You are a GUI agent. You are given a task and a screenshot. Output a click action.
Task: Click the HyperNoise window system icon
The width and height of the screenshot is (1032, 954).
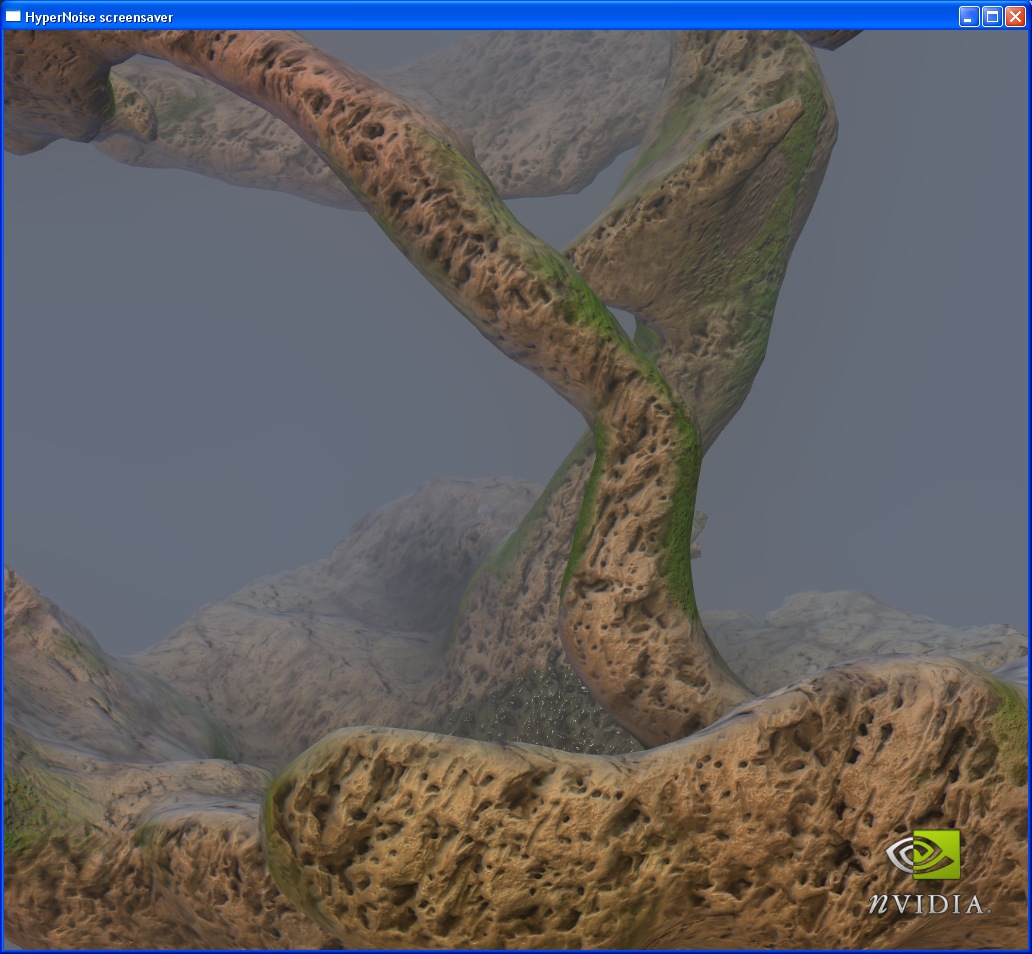pos(13,16)
